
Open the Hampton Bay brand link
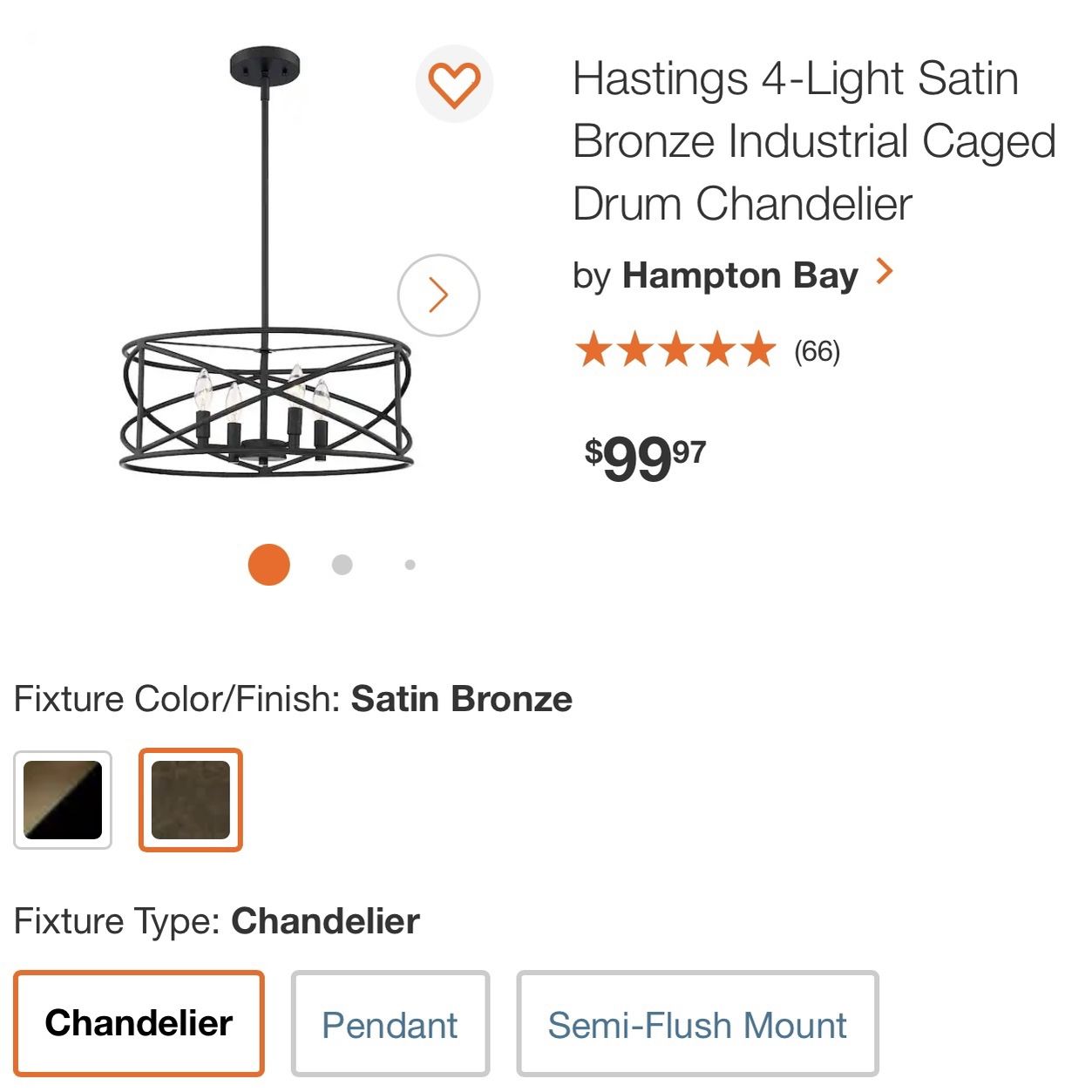[740, 275]
